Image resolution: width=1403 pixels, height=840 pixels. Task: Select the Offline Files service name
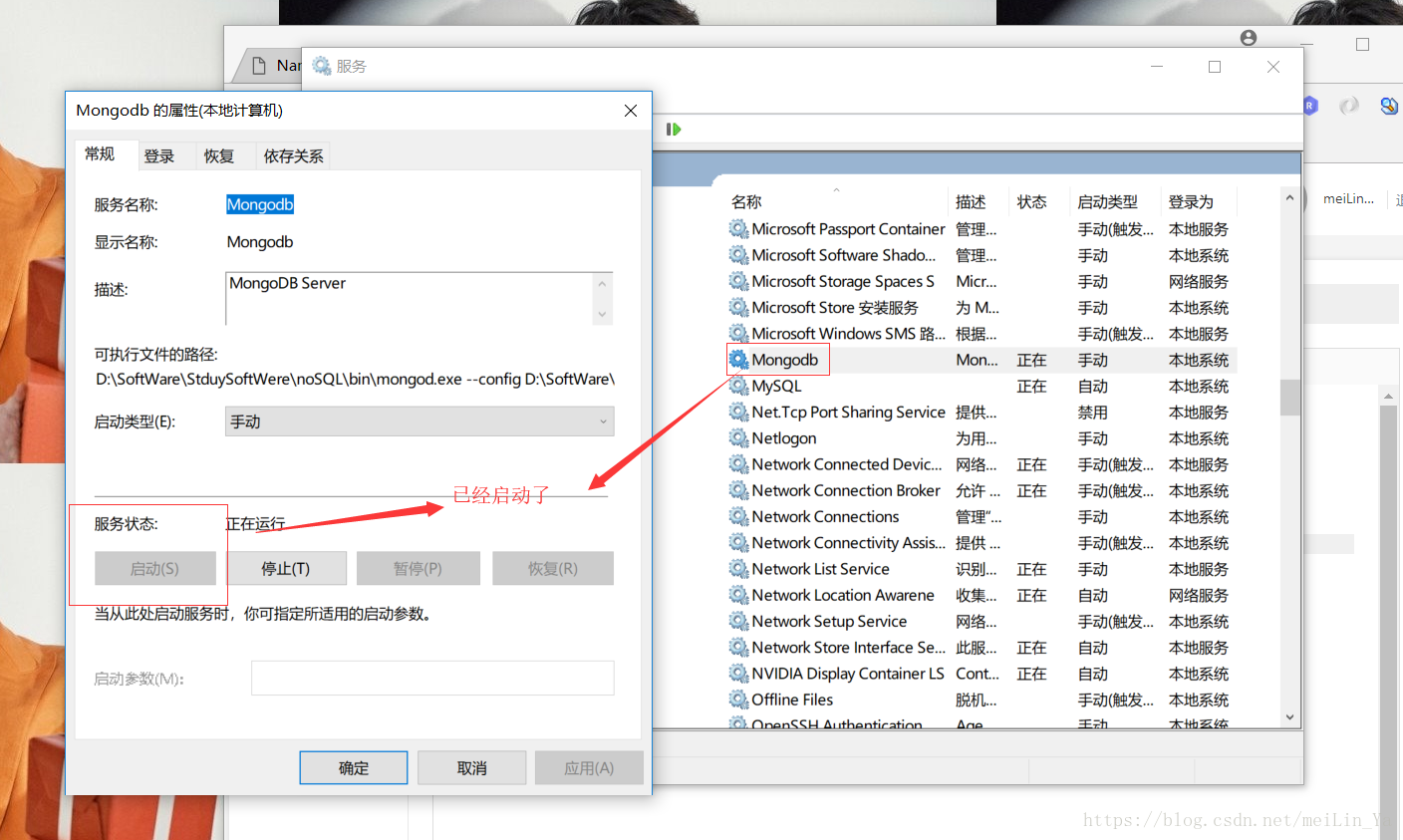tap(792, 700)
